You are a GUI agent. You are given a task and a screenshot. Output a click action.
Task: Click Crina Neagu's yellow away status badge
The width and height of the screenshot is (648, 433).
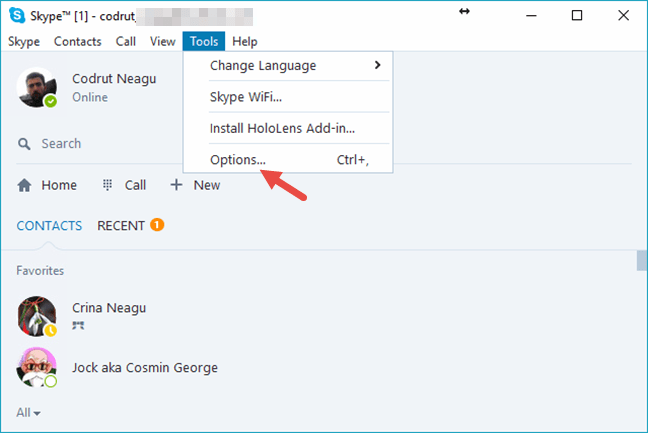point(51,330)
